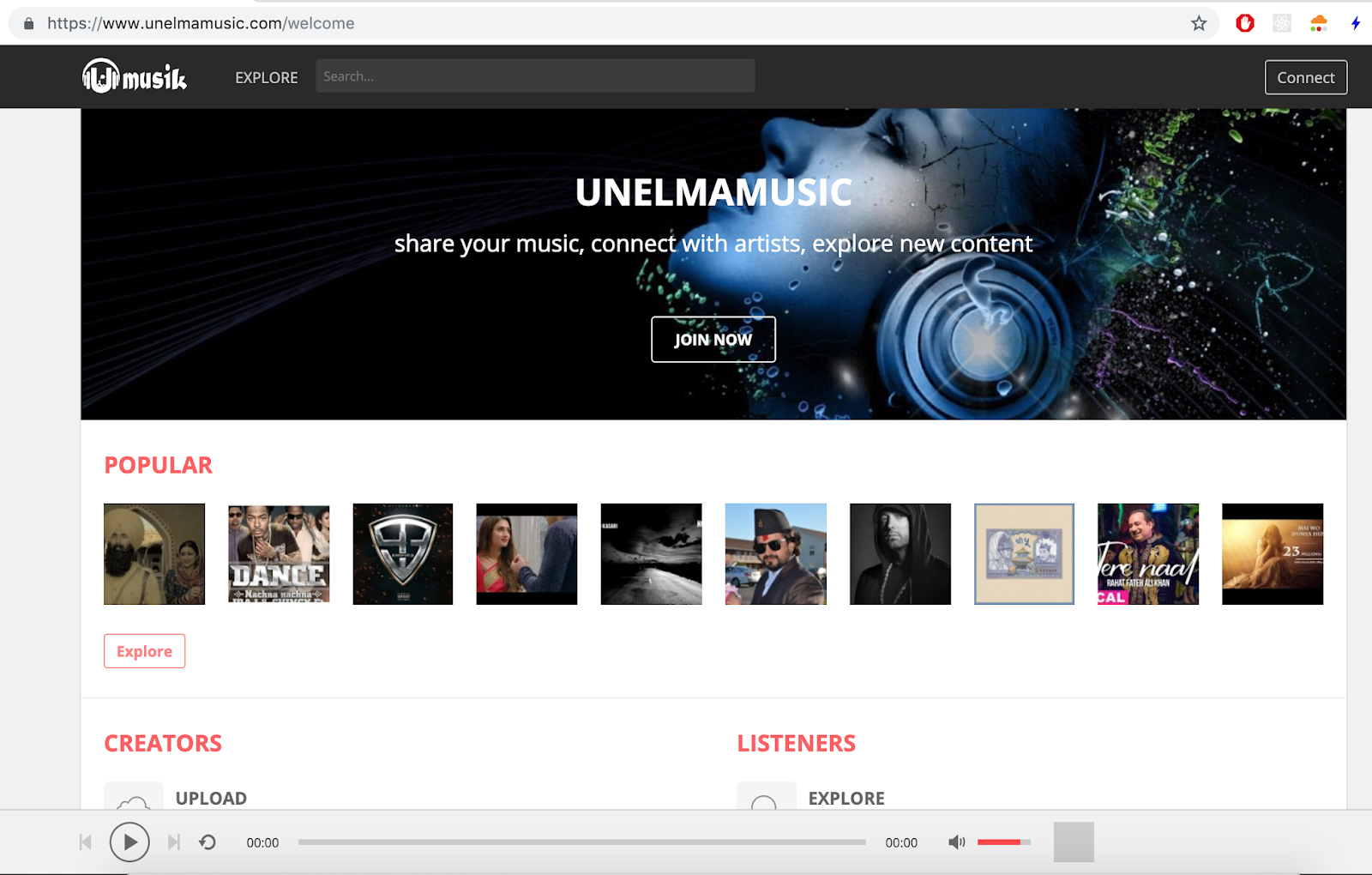Click the elapsed time 00:00 left of the seek bar

[262, 842]
